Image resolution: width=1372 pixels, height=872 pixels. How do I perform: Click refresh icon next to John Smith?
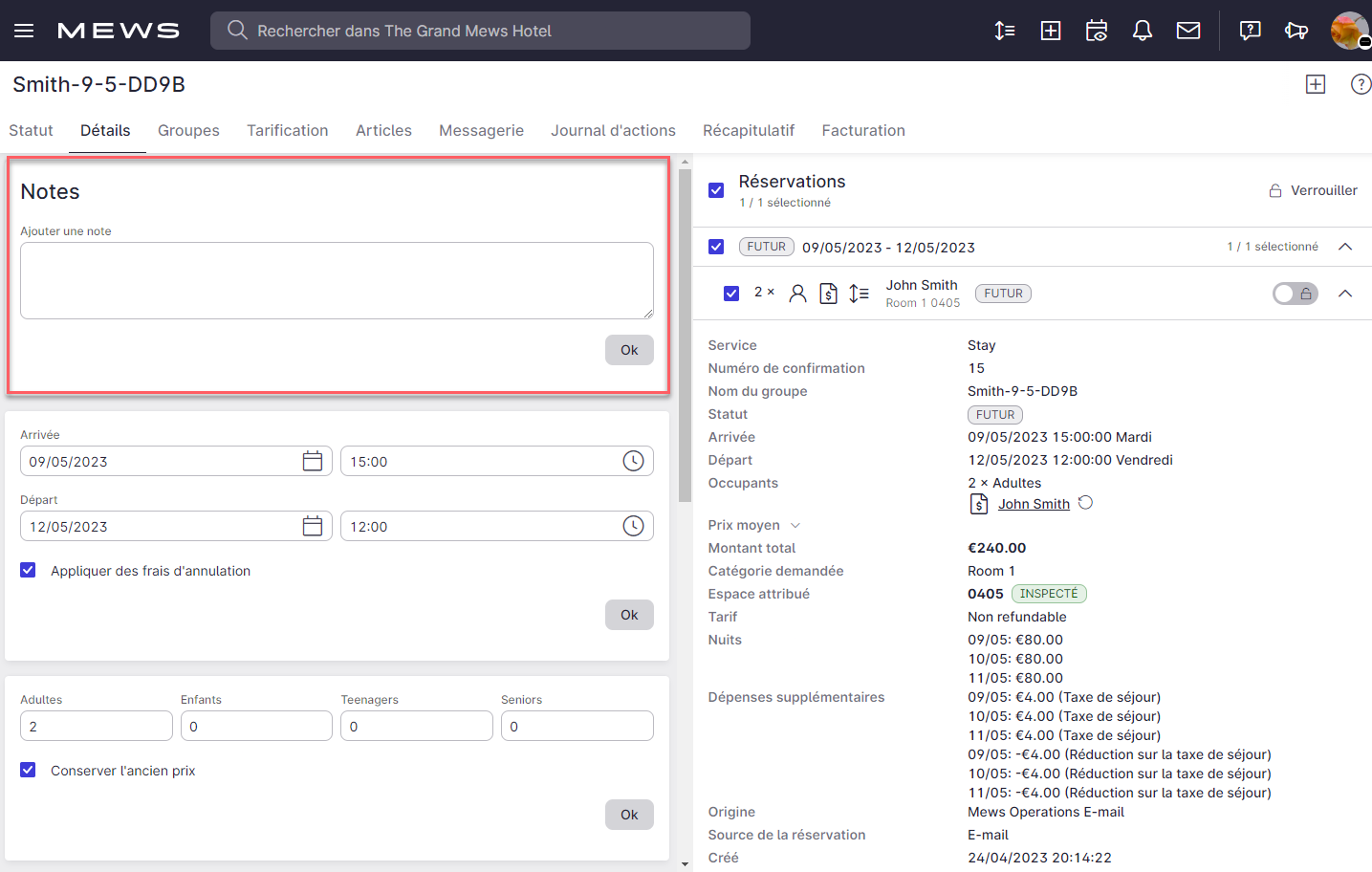tap(1085, 503)
